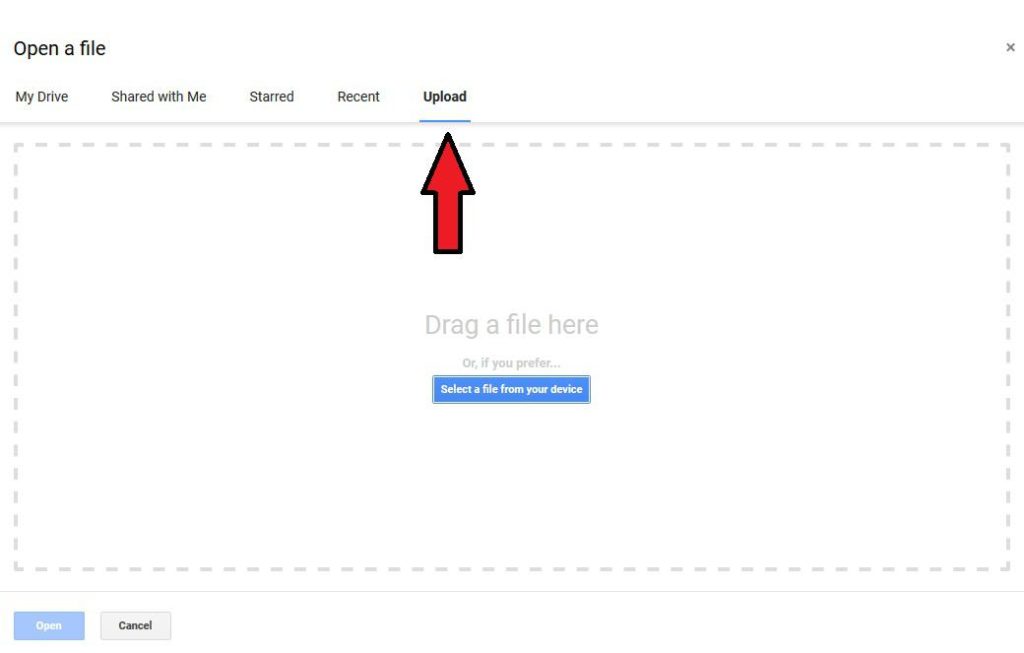Click the 'Or, if you prefer...' caption
This screenshot has height=653, width=1024.
(x=511, y=363)
